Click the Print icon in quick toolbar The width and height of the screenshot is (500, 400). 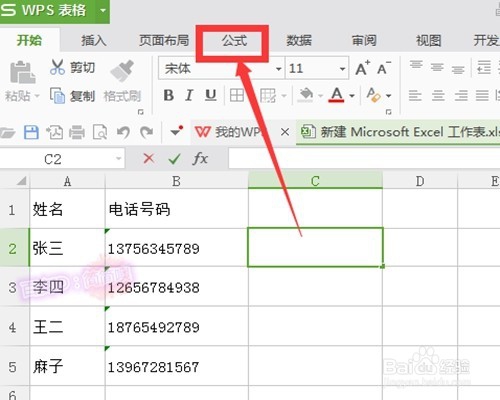point(77,132)
